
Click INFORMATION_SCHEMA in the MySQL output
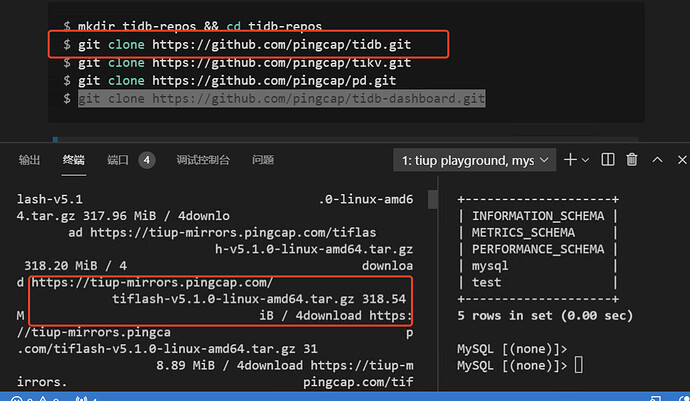pos(538,216)
